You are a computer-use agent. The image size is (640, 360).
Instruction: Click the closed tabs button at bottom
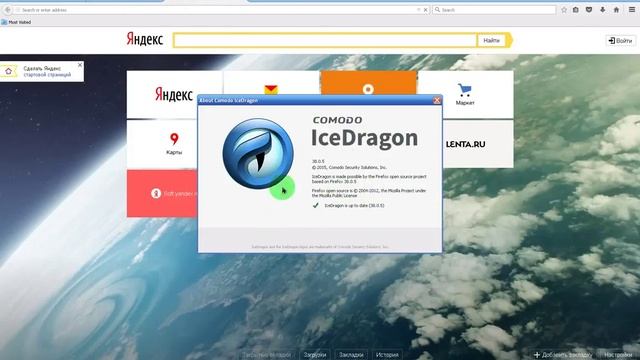(x=267, y=355)
